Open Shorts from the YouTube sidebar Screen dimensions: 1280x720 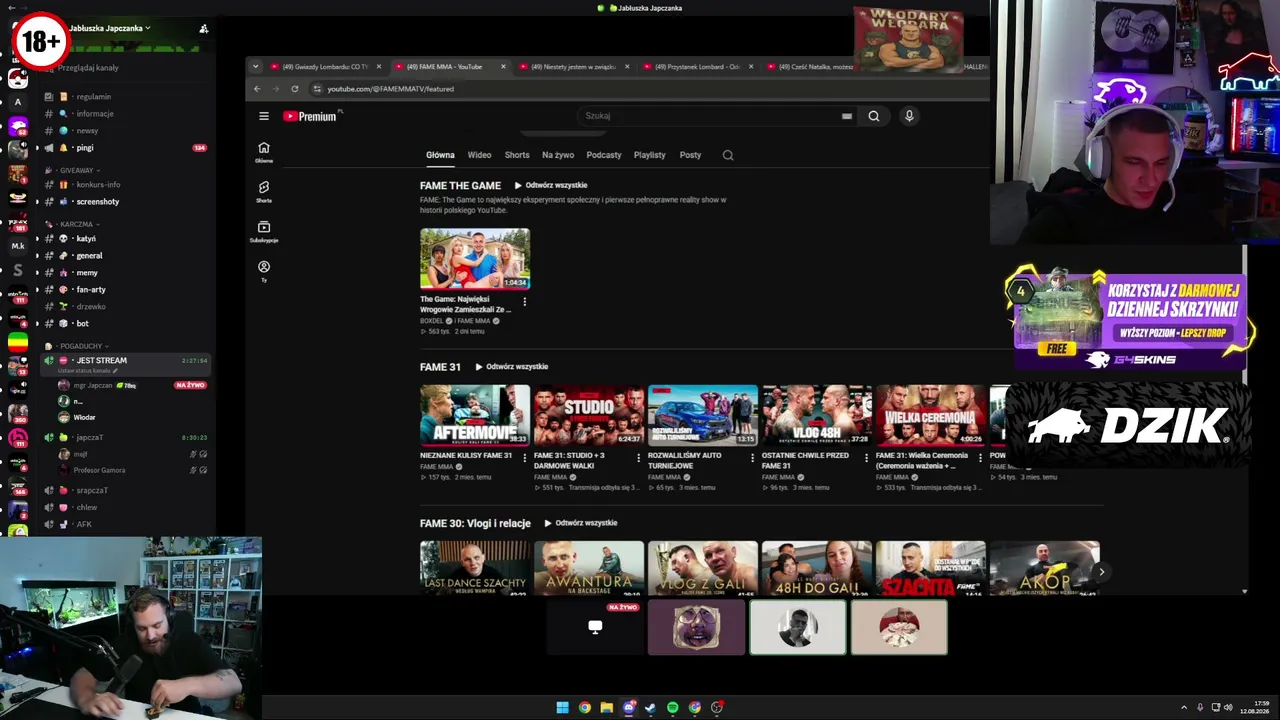264,191
